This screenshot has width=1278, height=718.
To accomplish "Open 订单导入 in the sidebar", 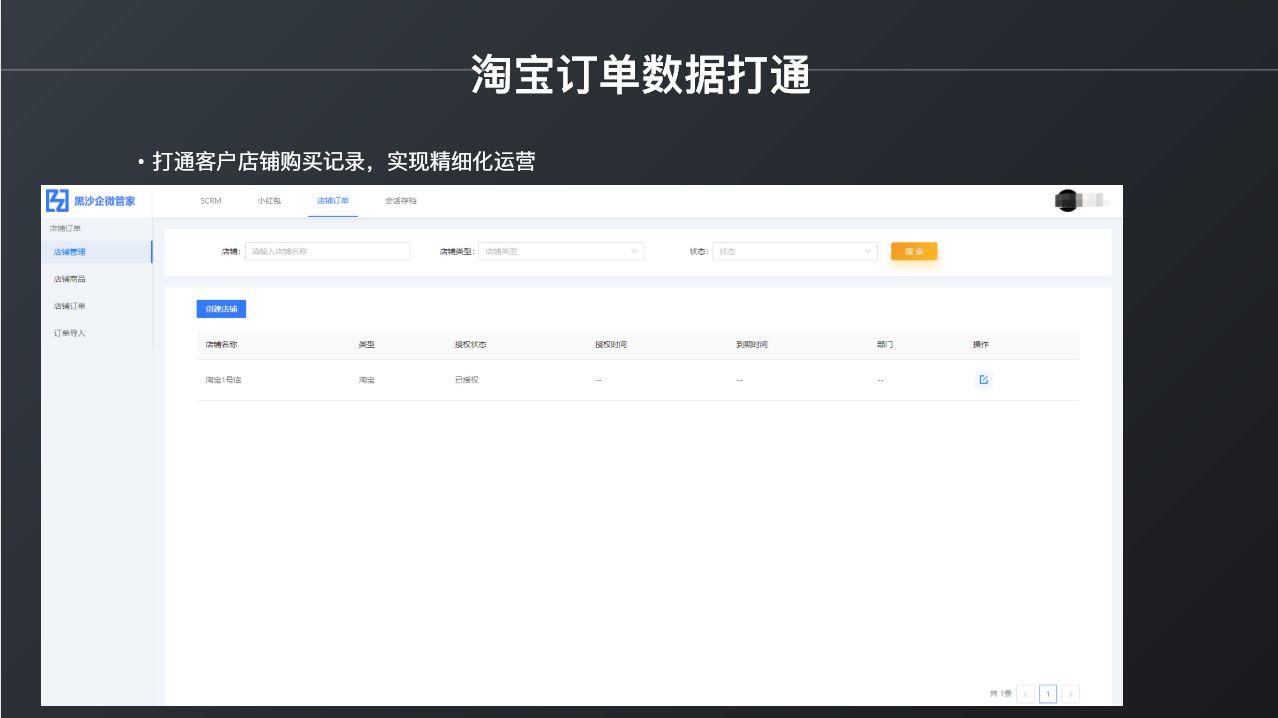I will tap(70, 333).
